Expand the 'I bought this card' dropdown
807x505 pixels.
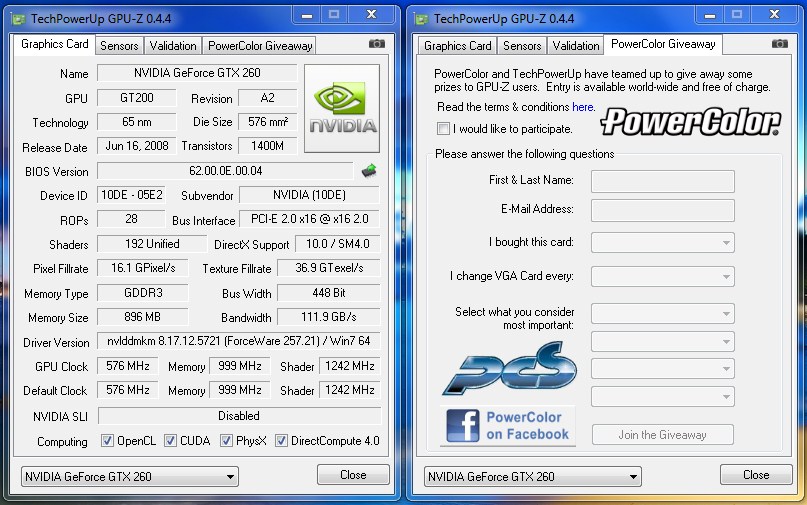pyautogui.click(x=662, y=242)
